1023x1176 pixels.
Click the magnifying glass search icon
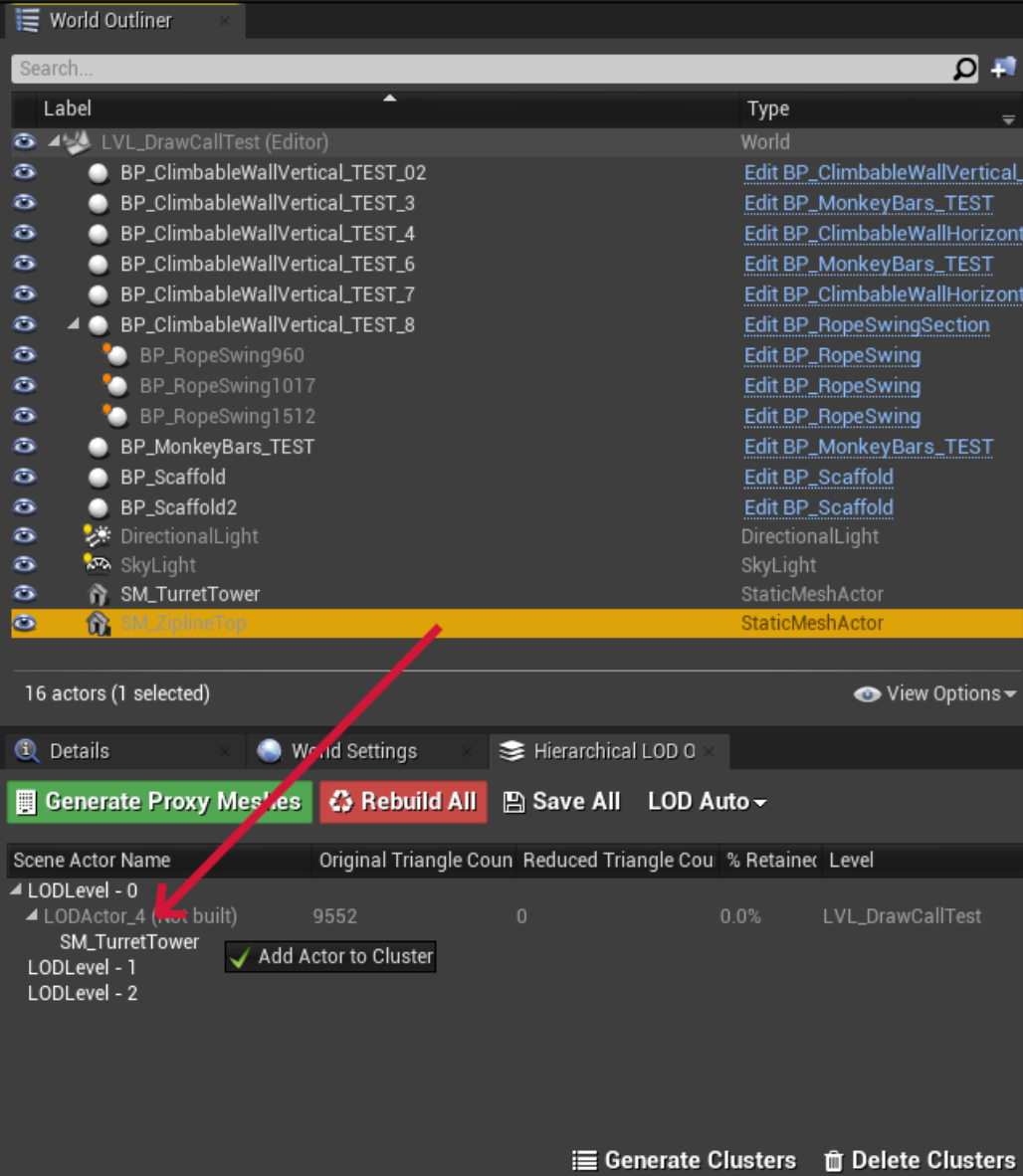[963, 69]
